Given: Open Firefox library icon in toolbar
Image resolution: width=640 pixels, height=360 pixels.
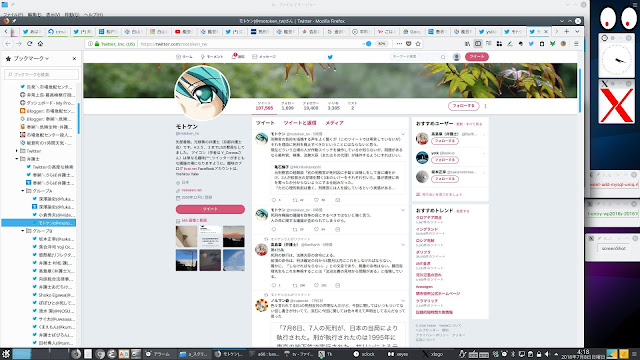Looking at the screenshot, I should tap(467, 44).
